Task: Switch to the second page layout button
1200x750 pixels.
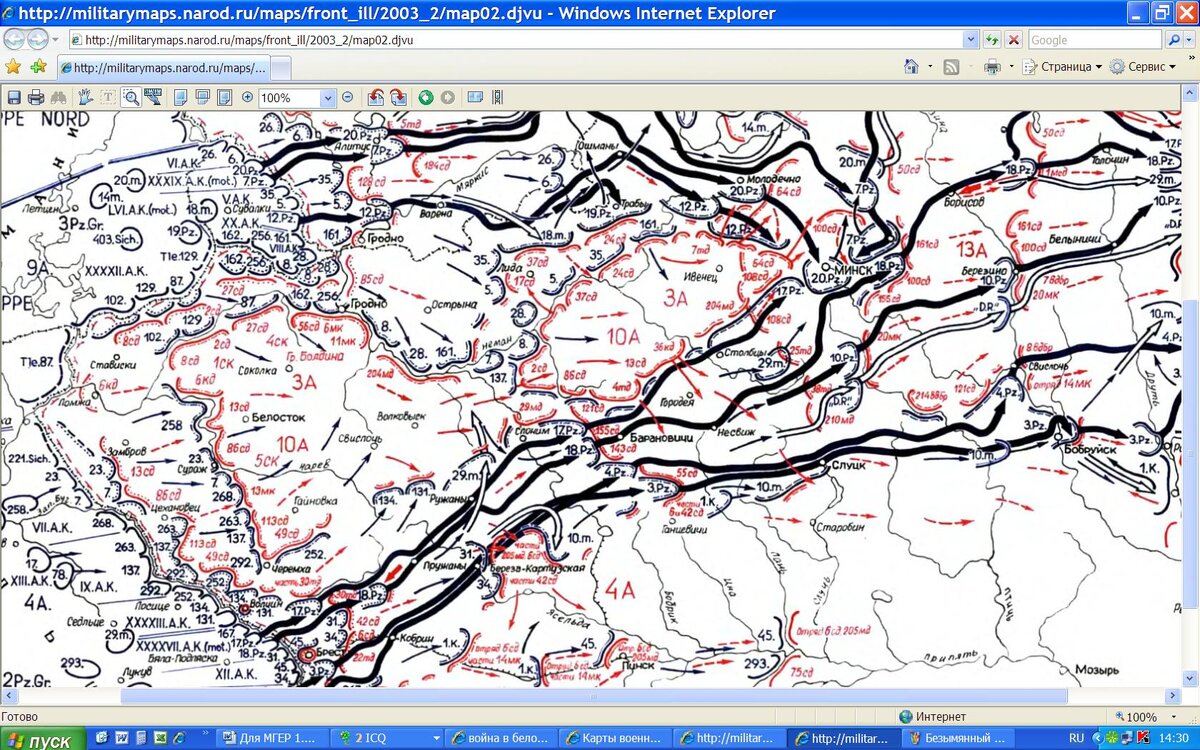Action: coord(203,98)
